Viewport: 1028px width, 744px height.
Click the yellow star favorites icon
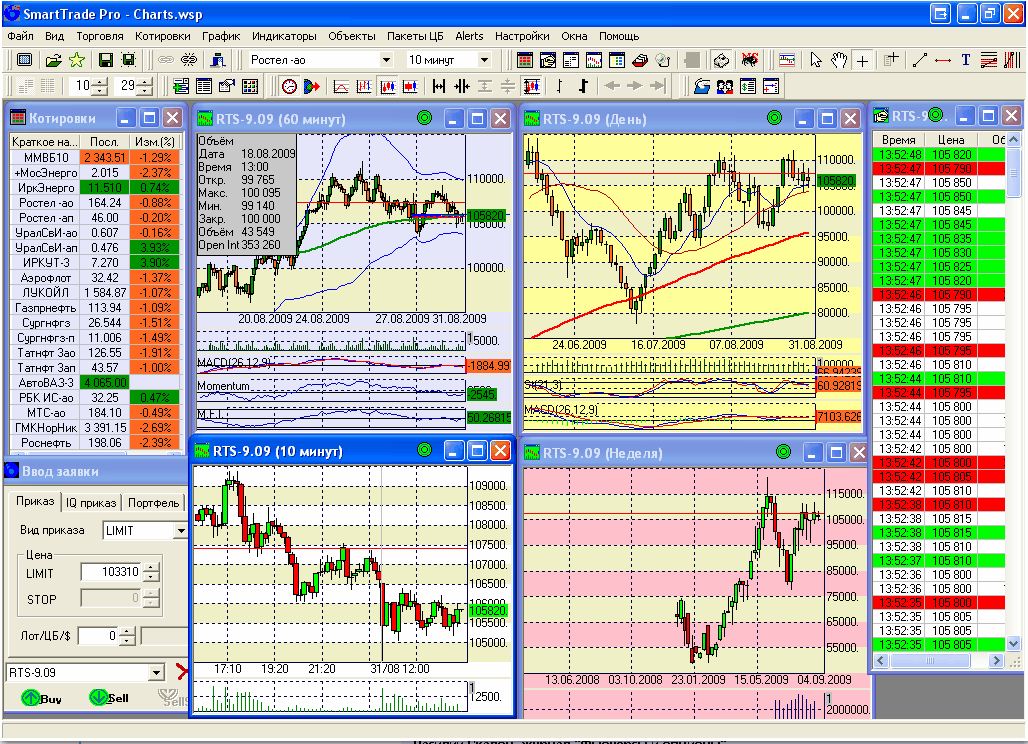[x=77, y=60]
